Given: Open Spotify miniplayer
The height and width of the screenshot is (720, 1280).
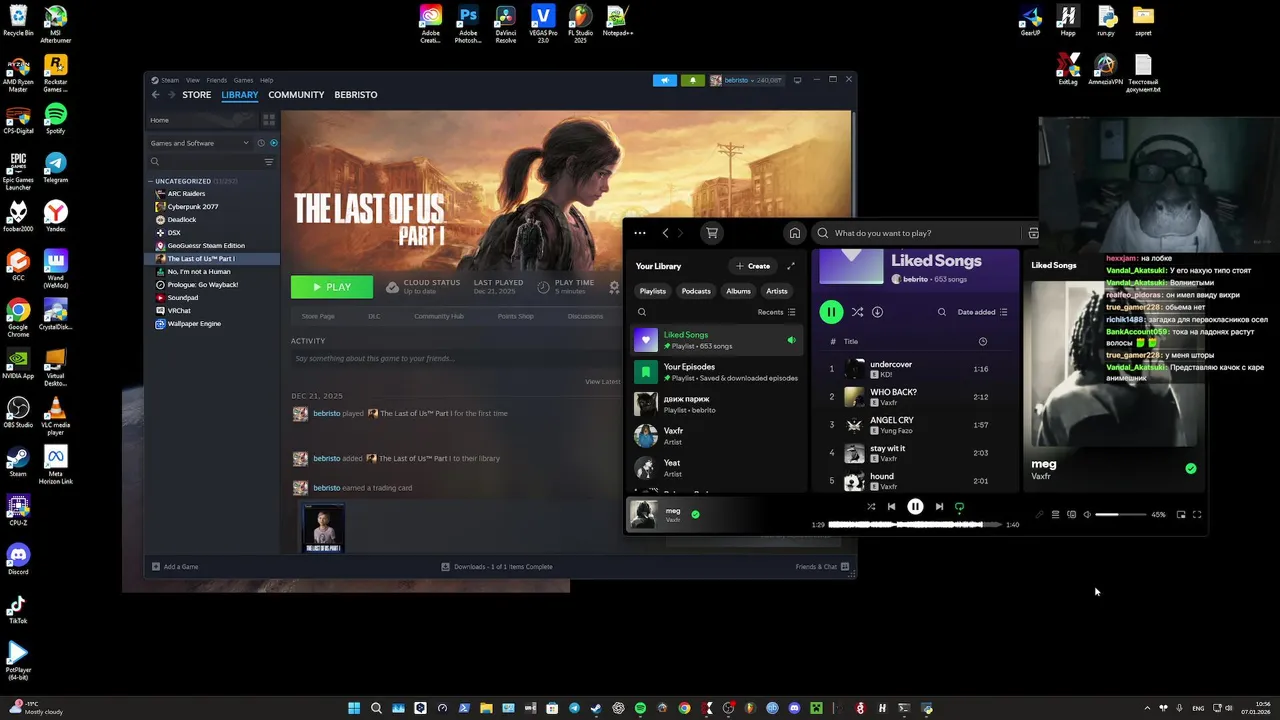Looking at the screenshot, I should point(1181,515).
